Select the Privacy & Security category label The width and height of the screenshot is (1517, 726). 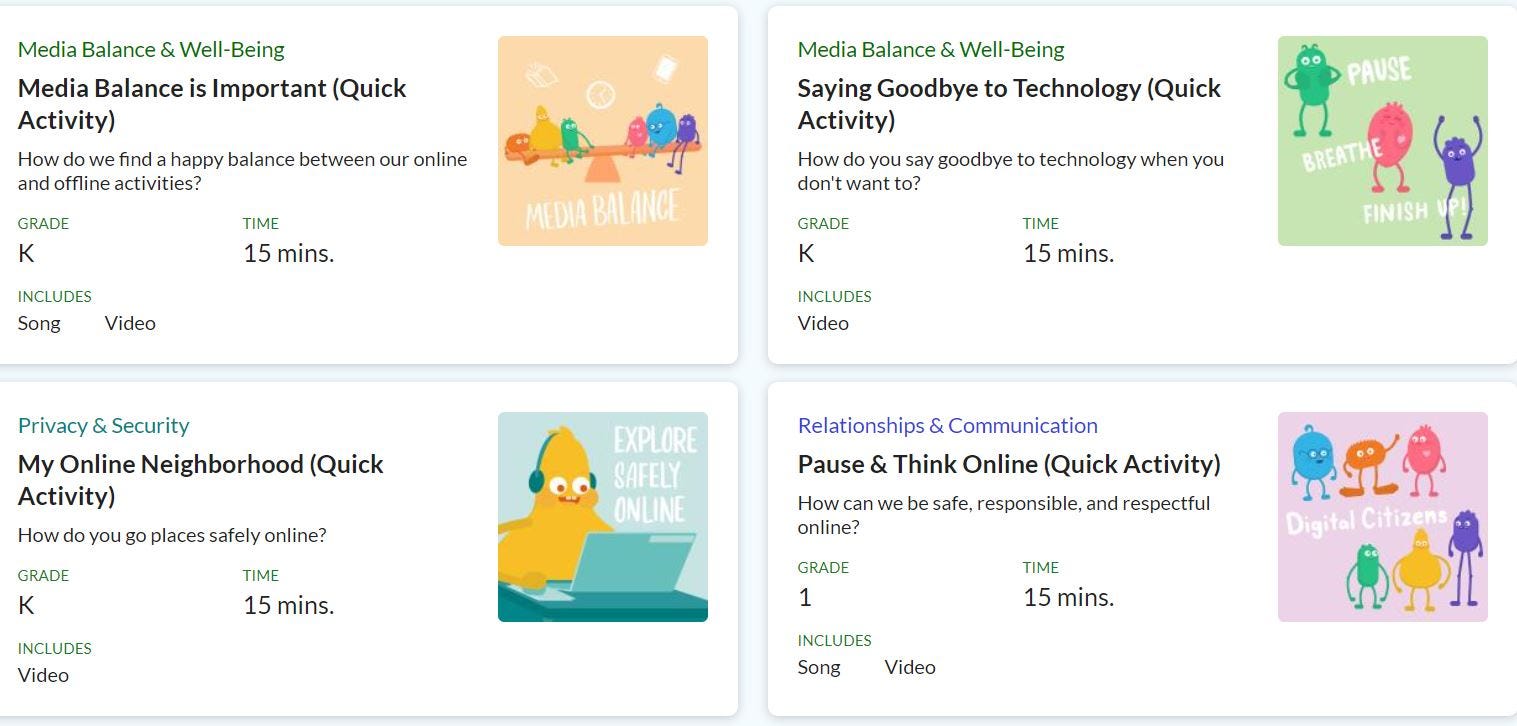point(103,425)
